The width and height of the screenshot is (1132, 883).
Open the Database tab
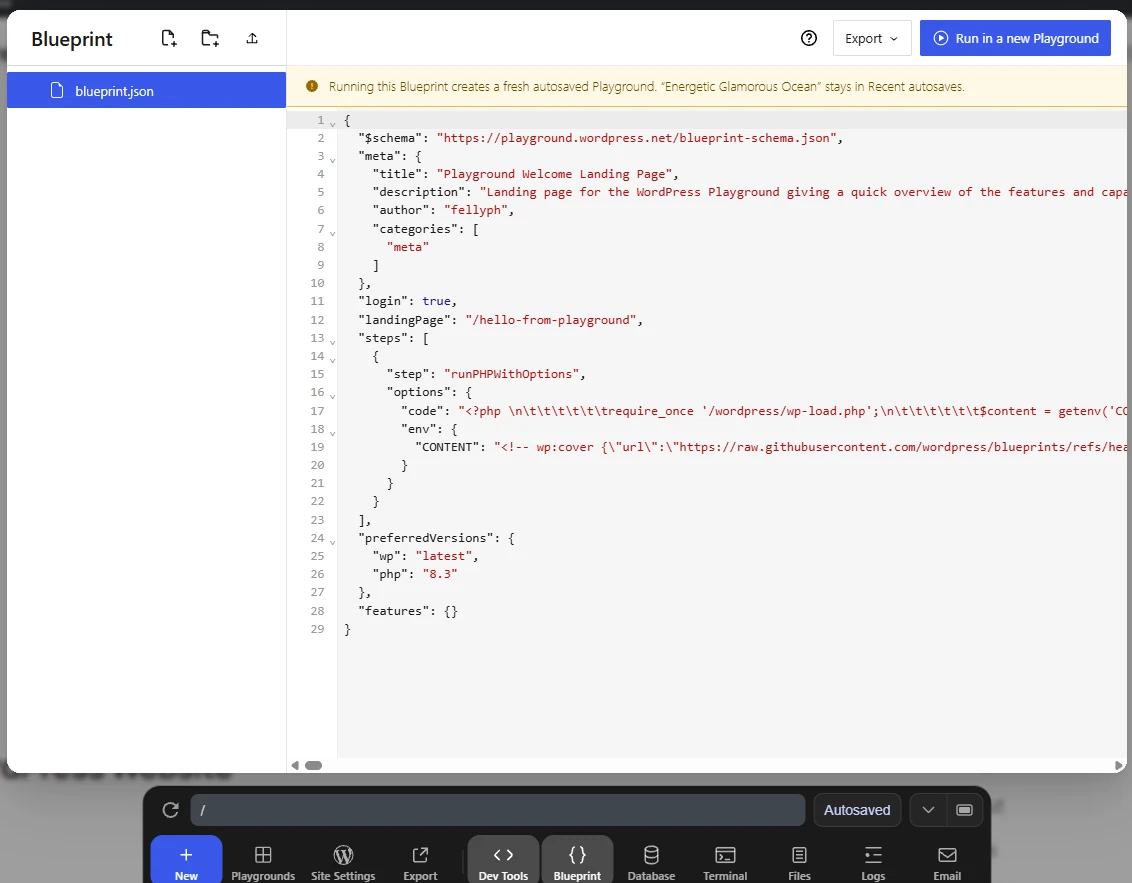[651, 863]
